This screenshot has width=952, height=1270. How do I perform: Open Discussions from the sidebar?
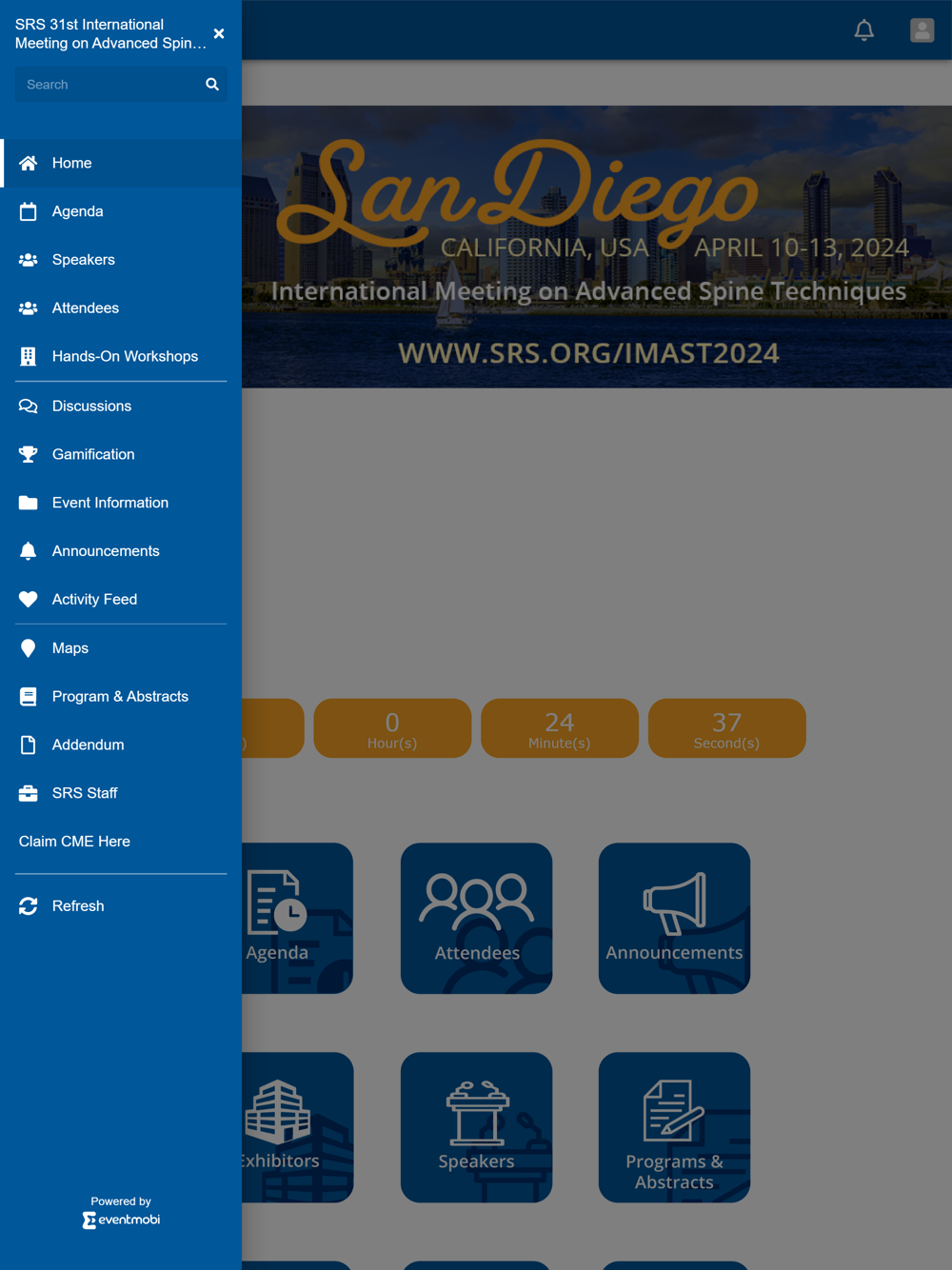[121, 407]
